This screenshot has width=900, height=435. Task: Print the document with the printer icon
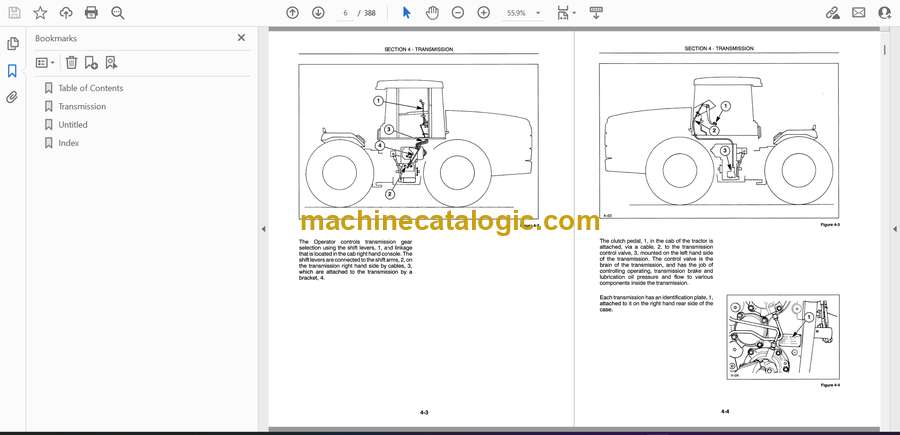92,13
